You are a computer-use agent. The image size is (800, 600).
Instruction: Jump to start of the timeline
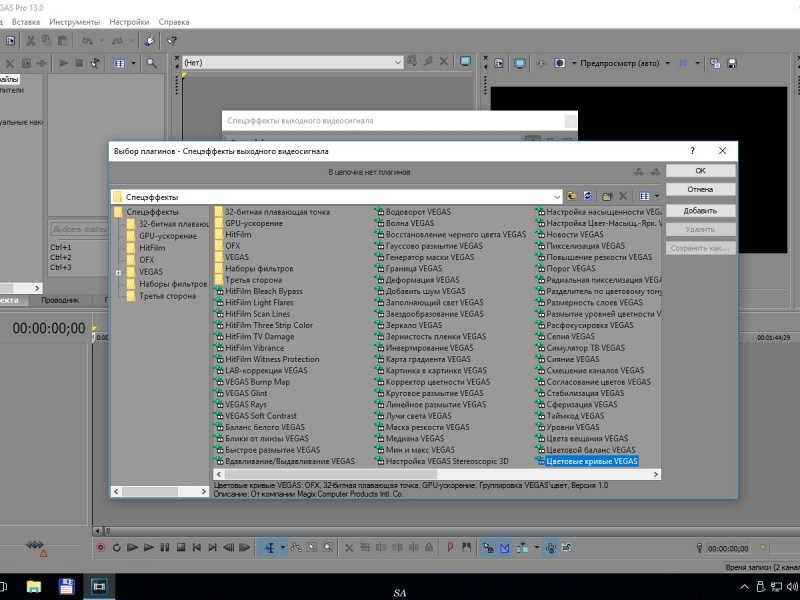click(196, 547)
